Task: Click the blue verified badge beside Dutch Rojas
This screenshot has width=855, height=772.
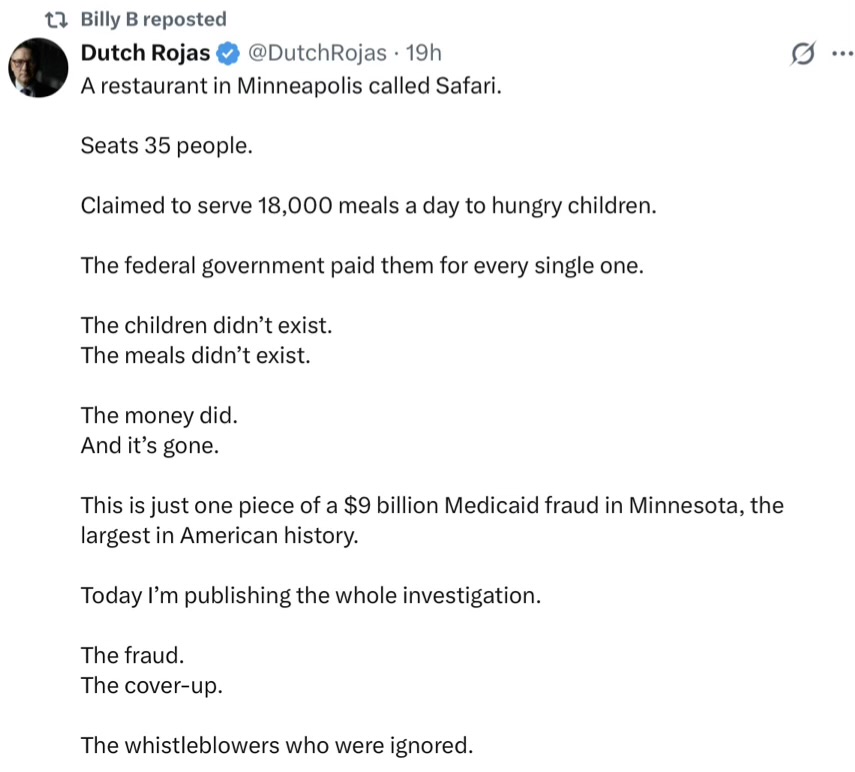Action: [229, 52]
